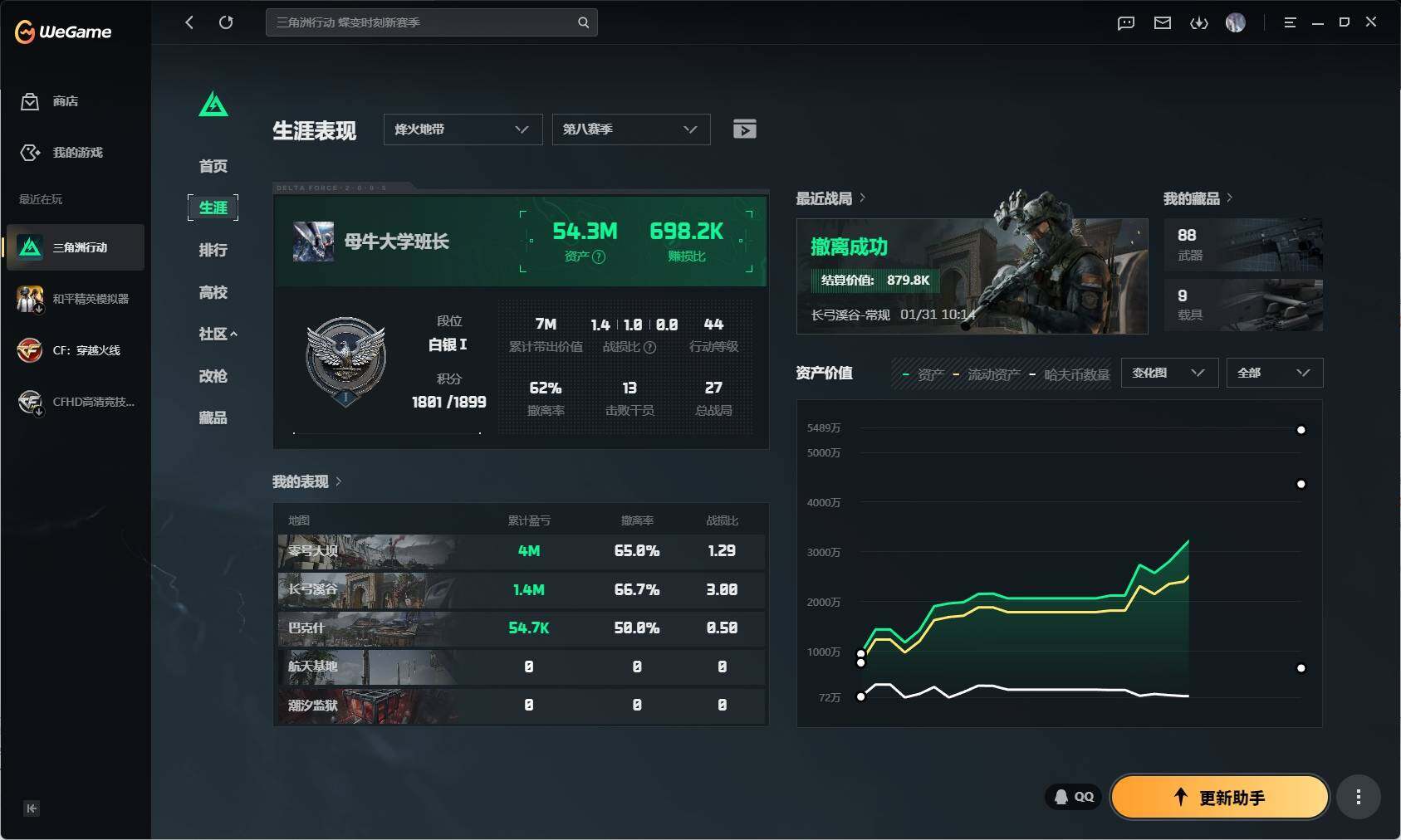Open the hamburger main menu
This screenshot has width=1401, height=840.
1290,22
